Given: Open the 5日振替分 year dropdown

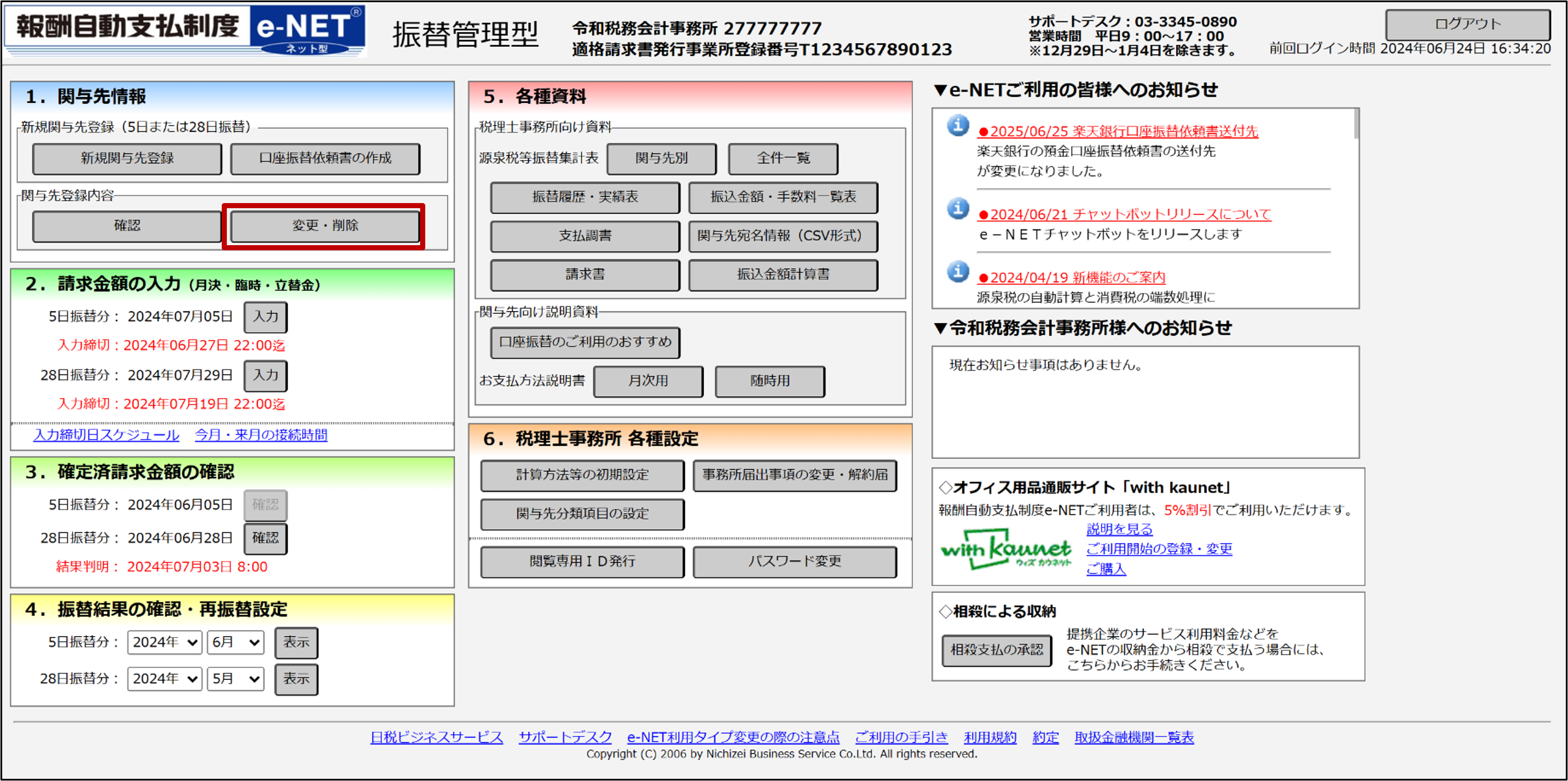Looking at the screenshot, I should coord(164,642).
